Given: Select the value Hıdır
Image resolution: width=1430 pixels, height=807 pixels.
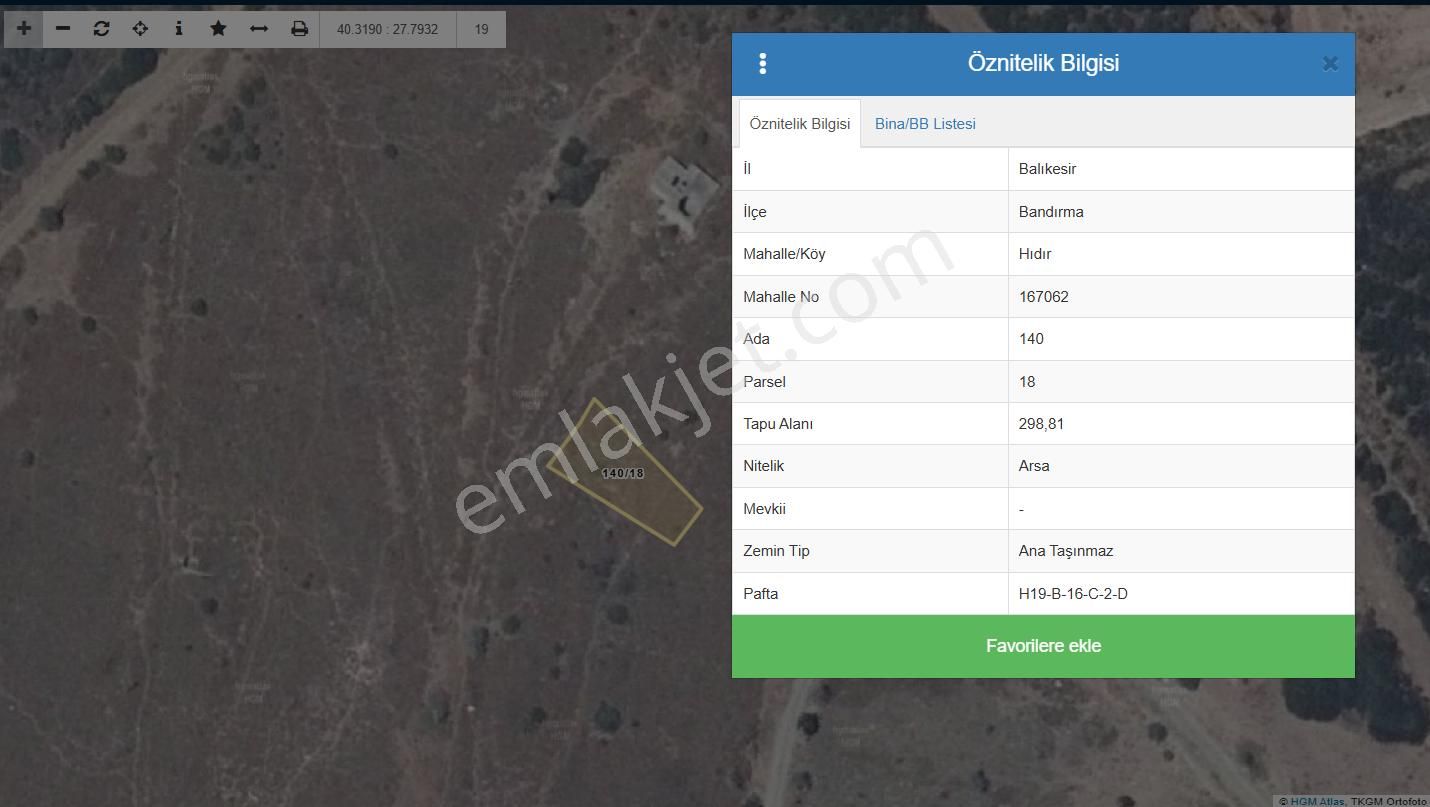Looking at the screenshot, I should [x=1035, y=254].
